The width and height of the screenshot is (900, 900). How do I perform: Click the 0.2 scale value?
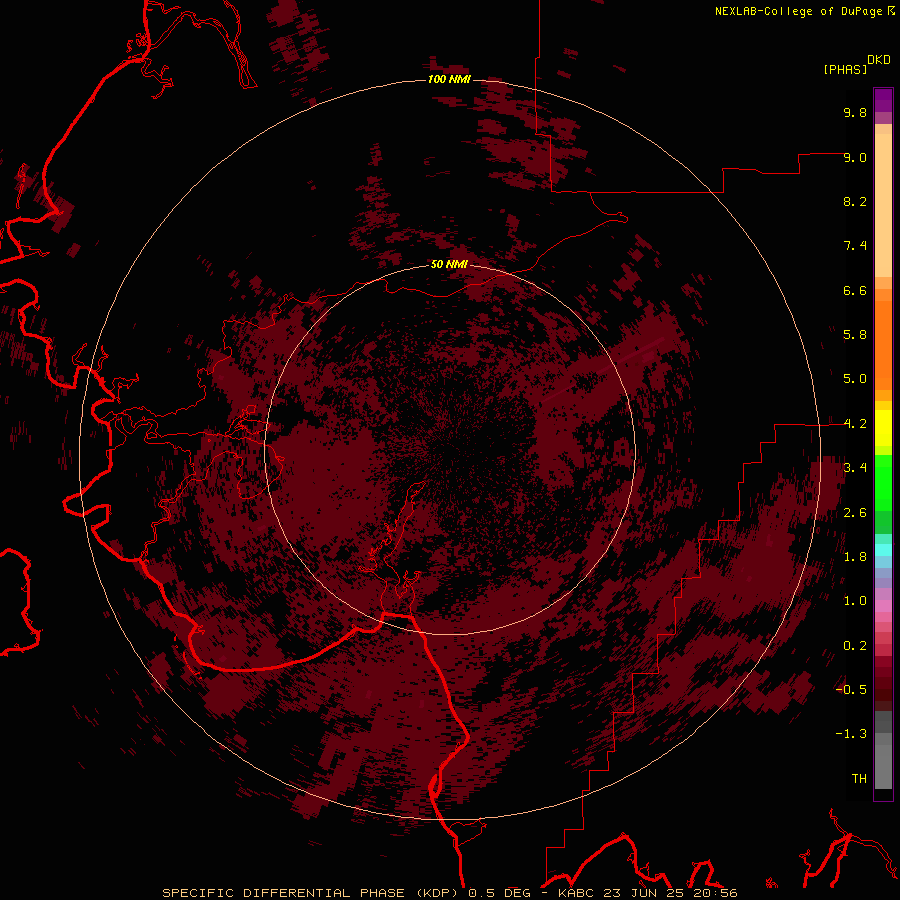855,646
